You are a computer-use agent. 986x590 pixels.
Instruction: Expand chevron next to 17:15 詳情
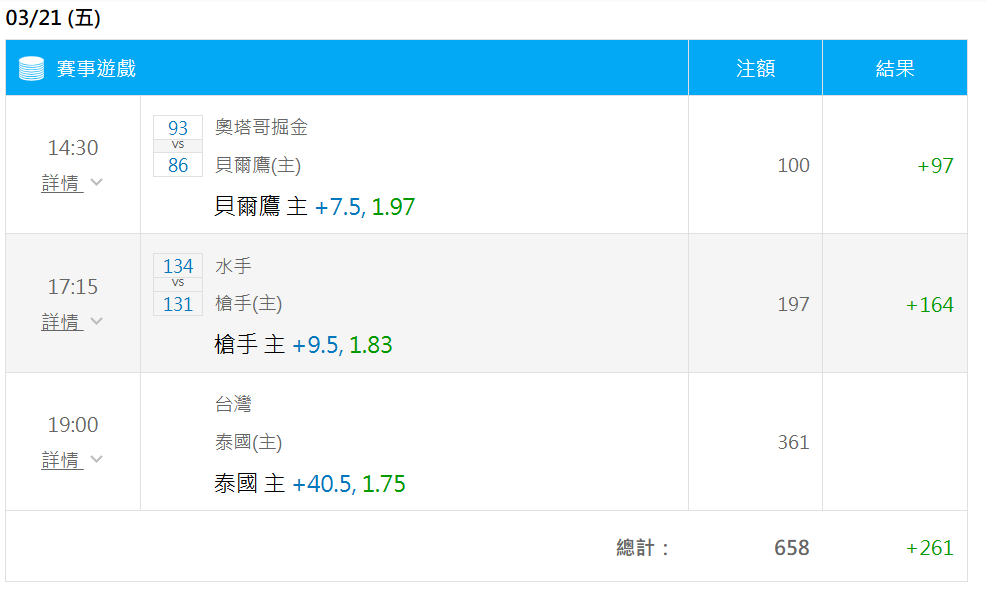pyautogui.click(x=96, y=321)
